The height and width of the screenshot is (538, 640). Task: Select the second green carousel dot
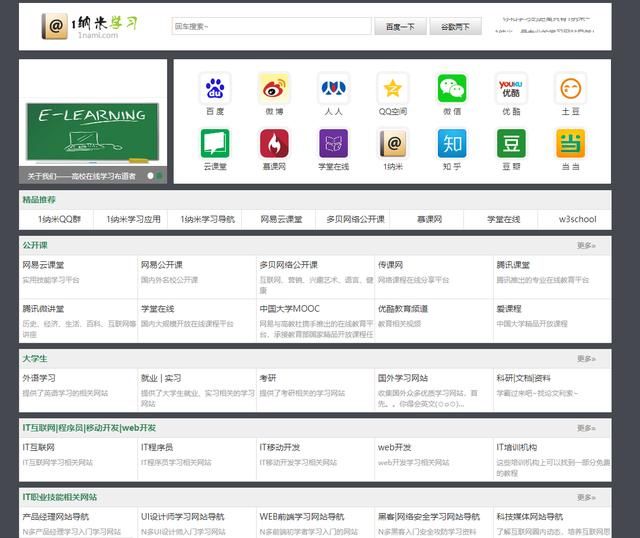point(159,176)
